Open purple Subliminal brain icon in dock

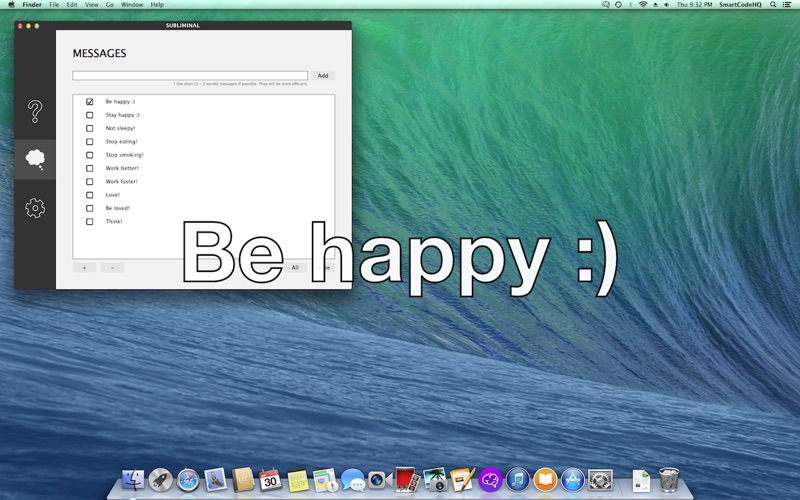(490, 480)
